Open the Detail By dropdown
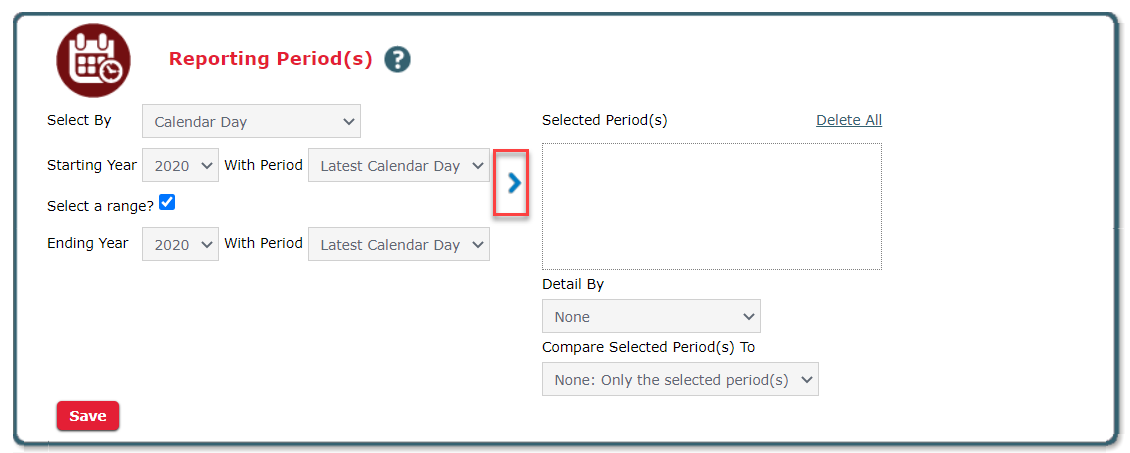 coord(651,317)
